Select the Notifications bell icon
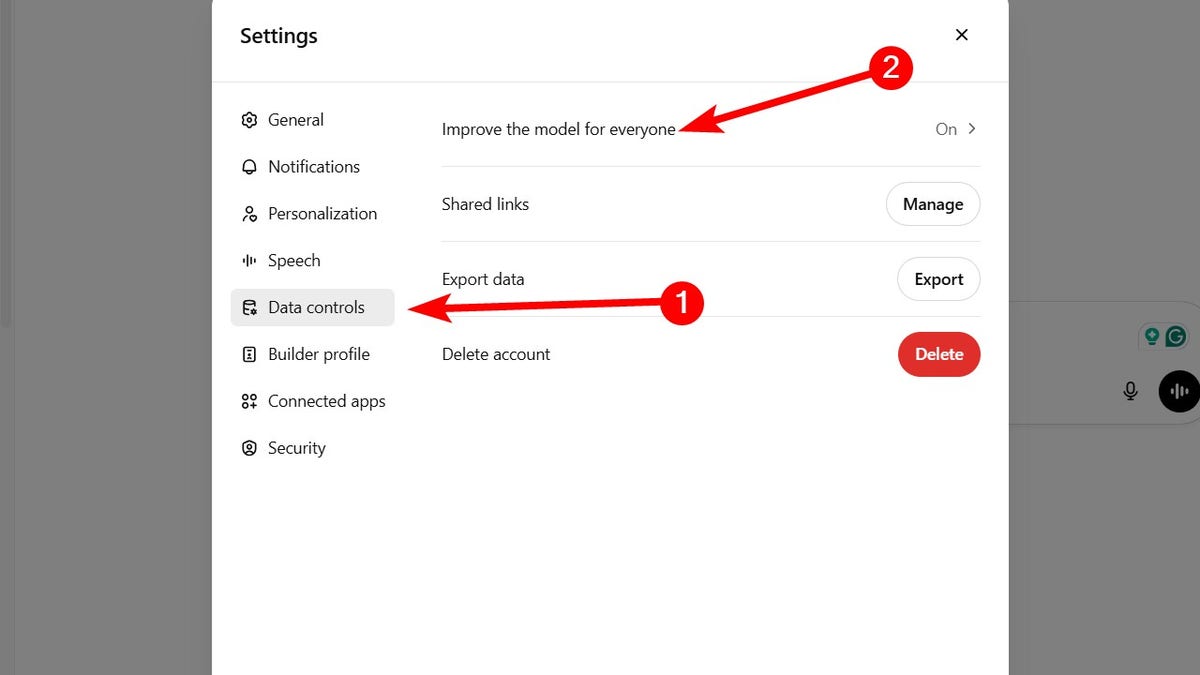This screenshot has height=675, width=1200. (248, 166)
